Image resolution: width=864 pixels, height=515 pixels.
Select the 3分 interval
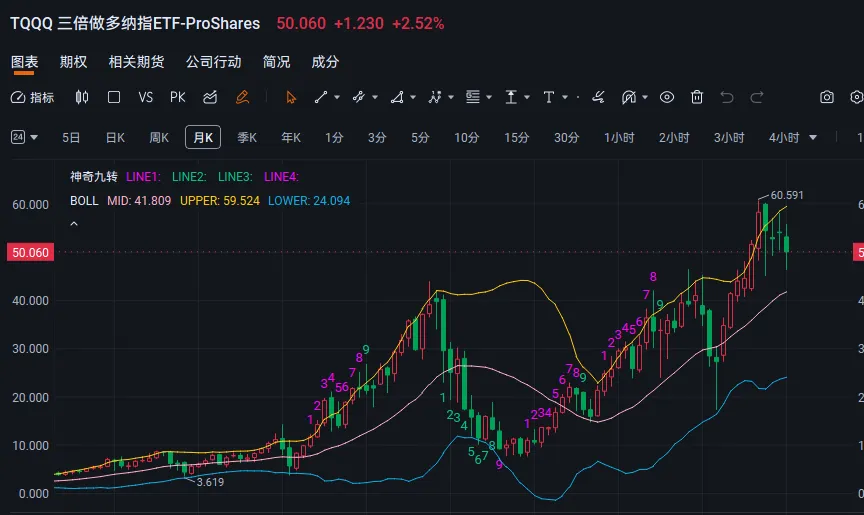[x=377, y=138]
